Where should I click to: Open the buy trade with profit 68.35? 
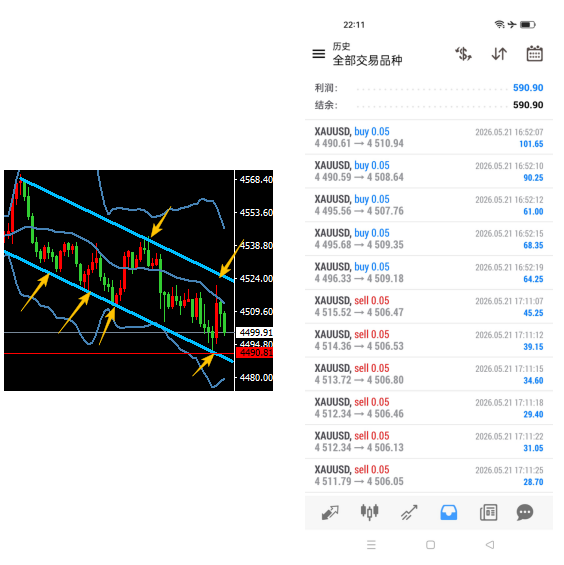429,239
